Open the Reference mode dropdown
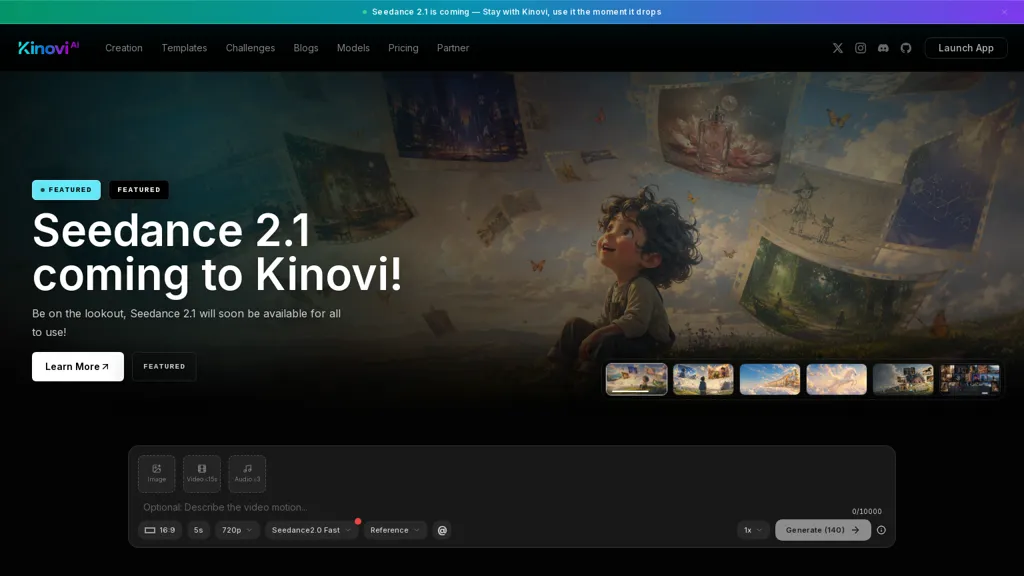1024x576 pixels. (394, 530)
